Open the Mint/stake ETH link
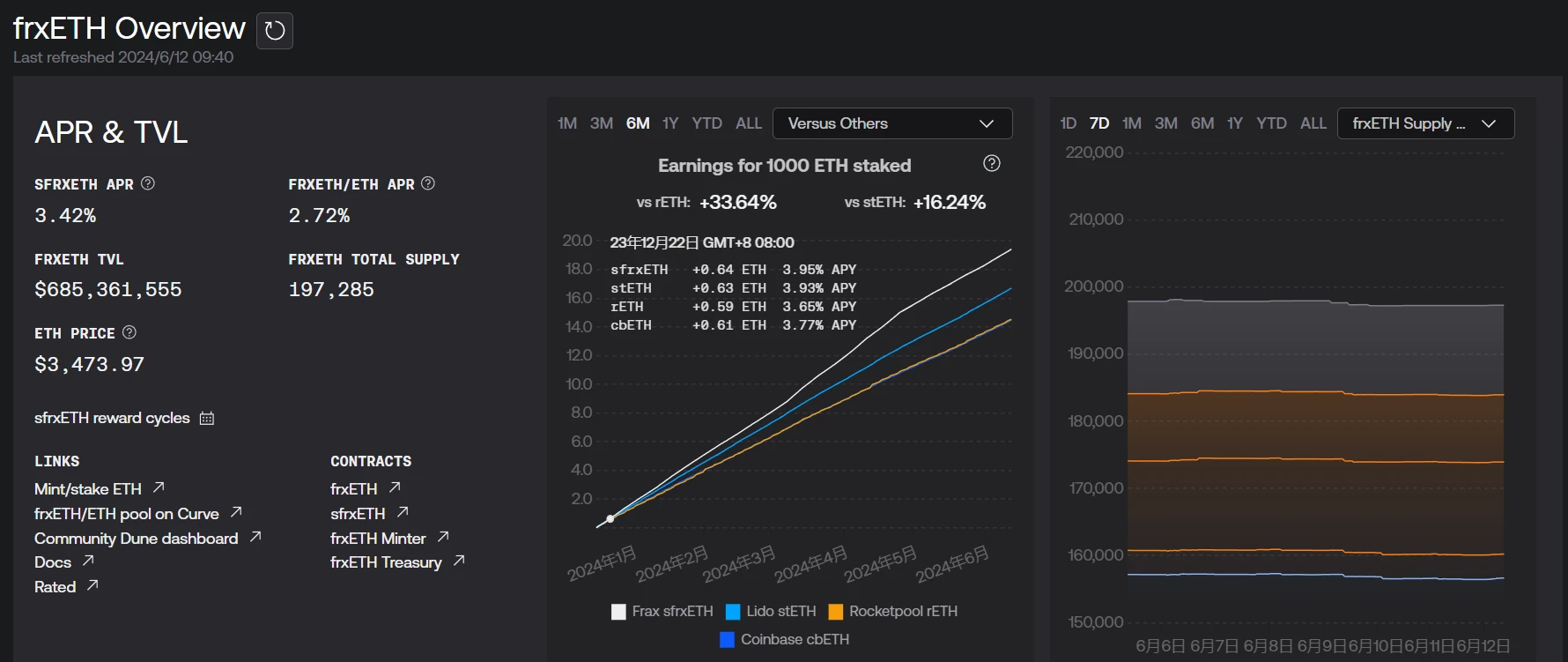Image resolution: width=1568 pixels, height=662 pixels. pyautogui.click(x=88, y=488)
